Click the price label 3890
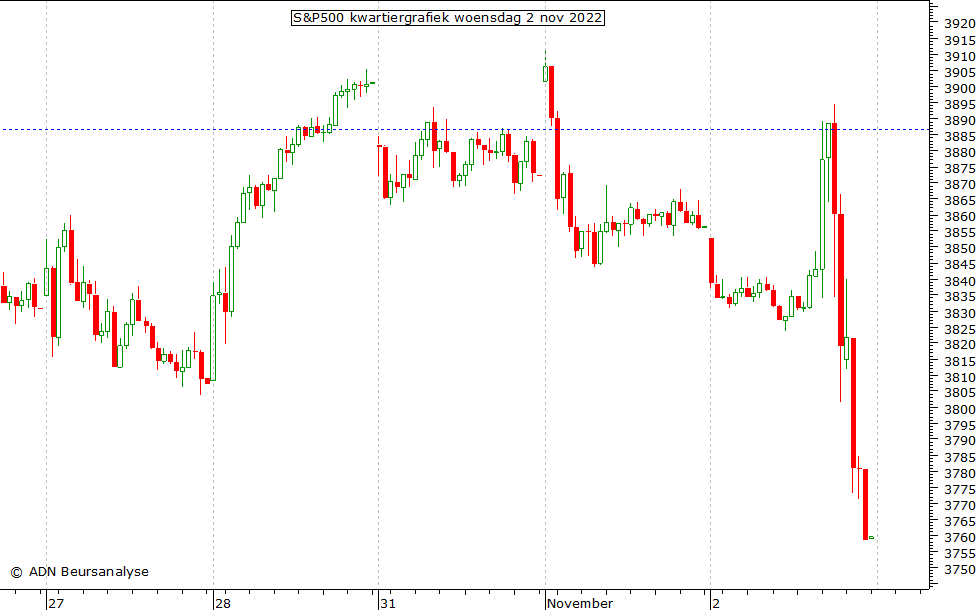This screenshot has height=610, width=980. tap(959, 121)
